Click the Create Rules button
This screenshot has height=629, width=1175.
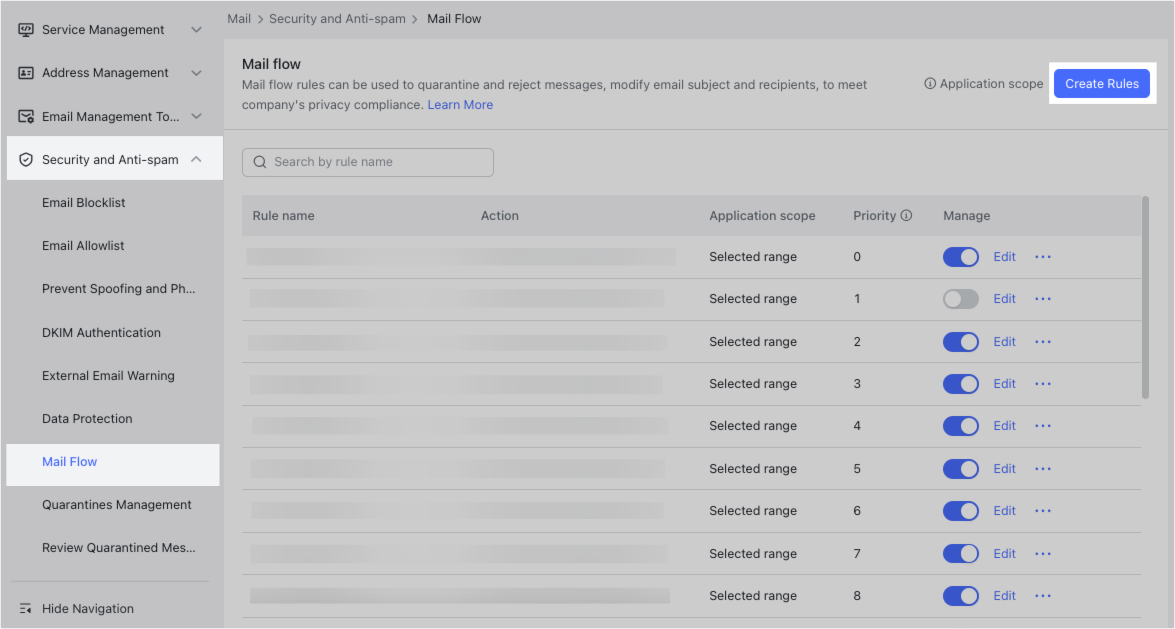coord(1102,83)
